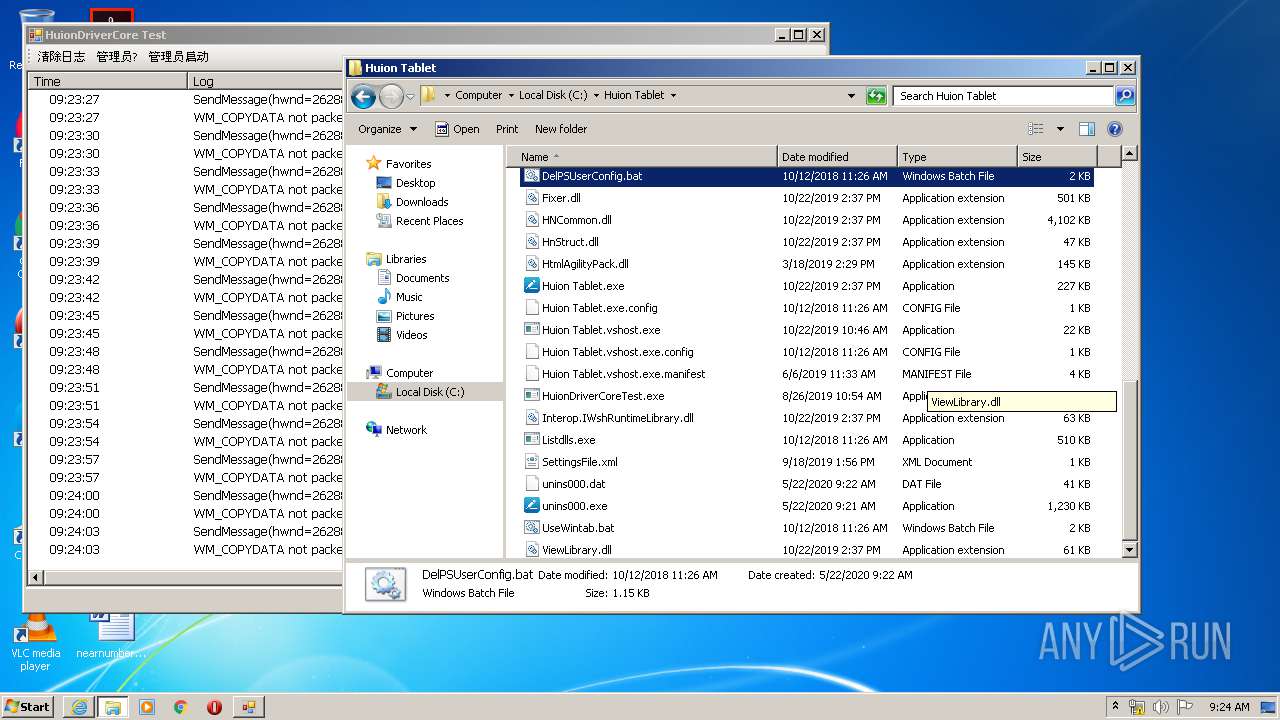Select Pictures library

[415, 316]
